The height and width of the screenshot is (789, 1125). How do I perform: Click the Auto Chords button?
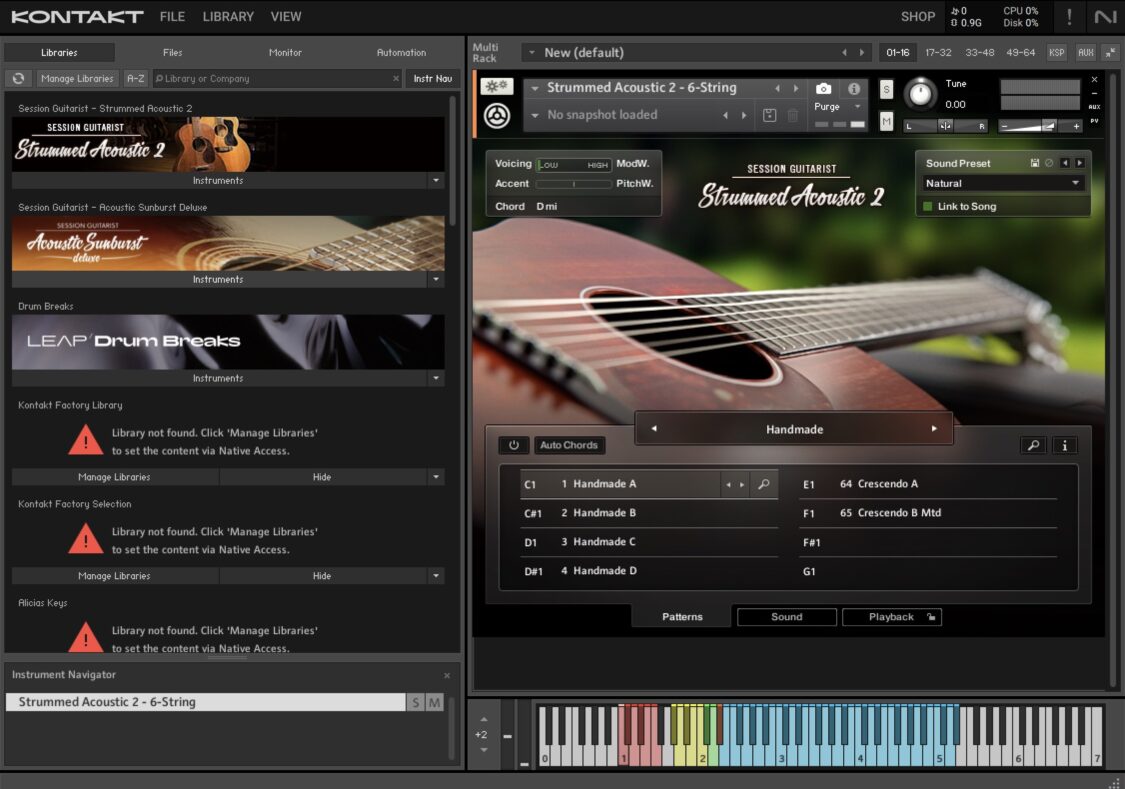568,445
